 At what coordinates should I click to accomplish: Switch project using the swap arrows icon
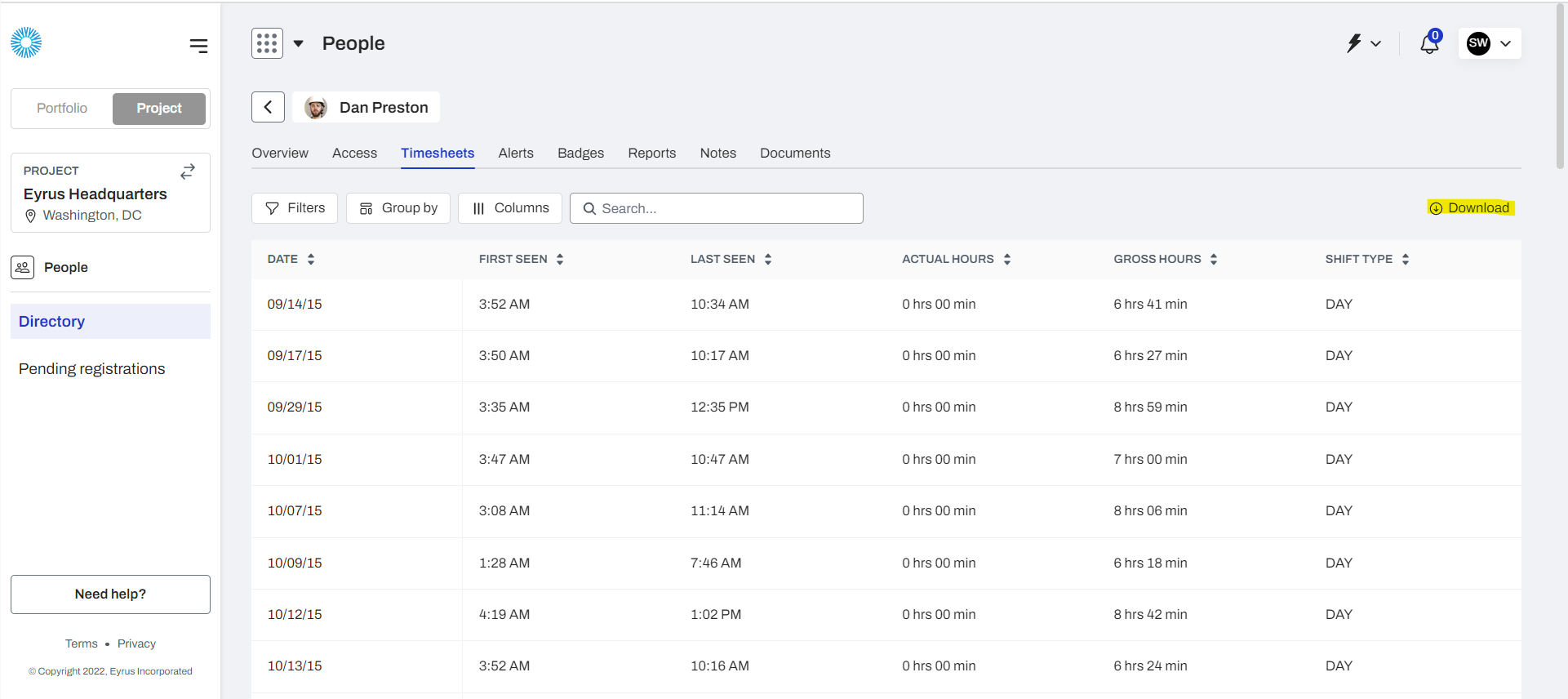[188, 171]
